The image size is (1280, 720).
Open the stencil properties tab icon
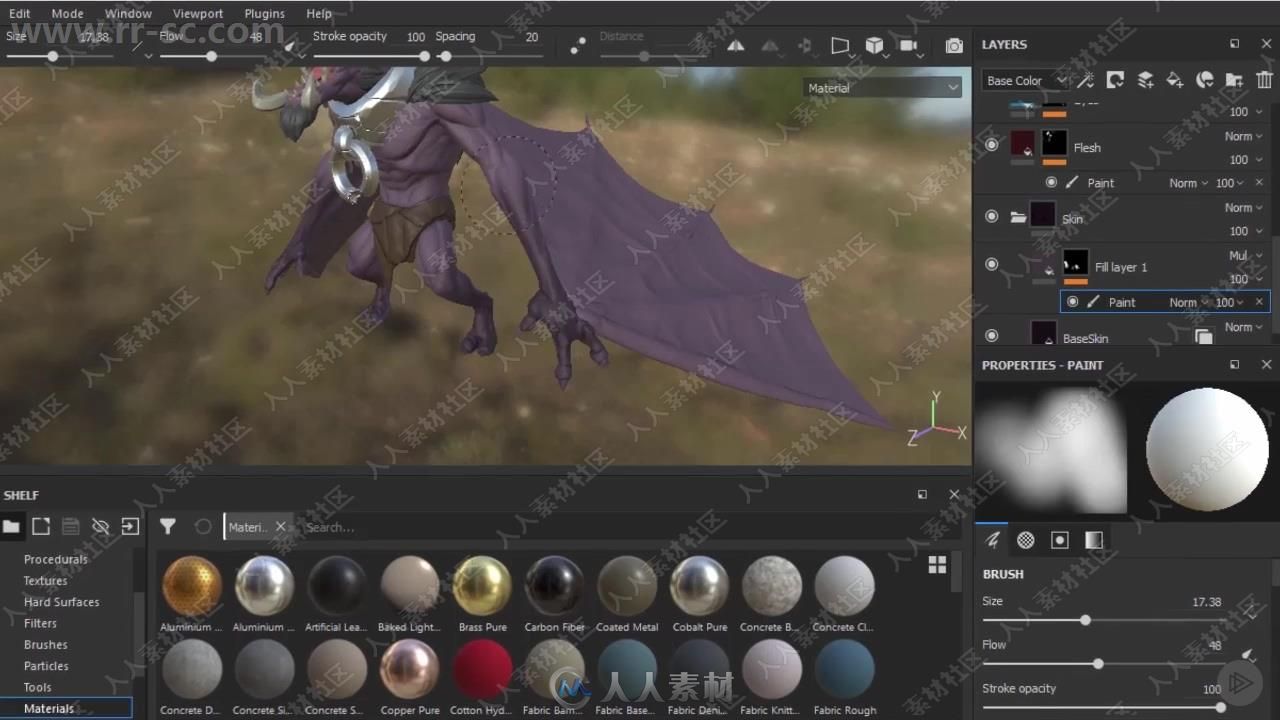tap(1060, 540)
